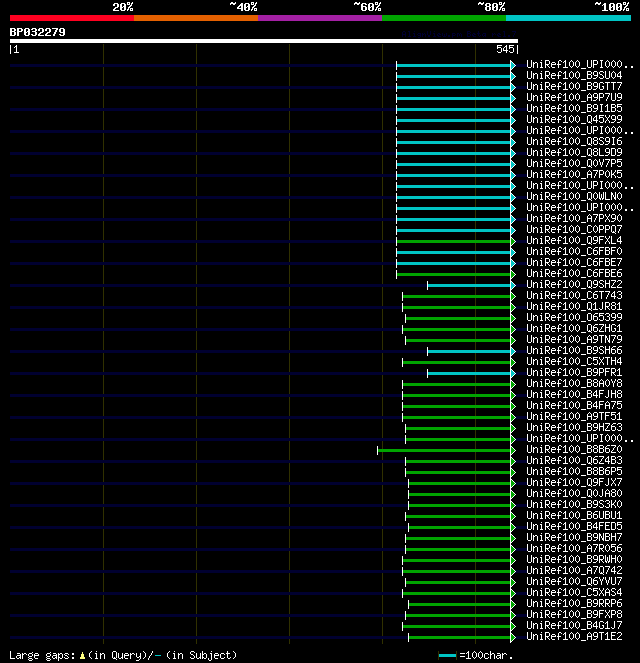
Task: Select the UniRef100_B4FED5 label
Action: pyautogui.click(x=574, y=526)
